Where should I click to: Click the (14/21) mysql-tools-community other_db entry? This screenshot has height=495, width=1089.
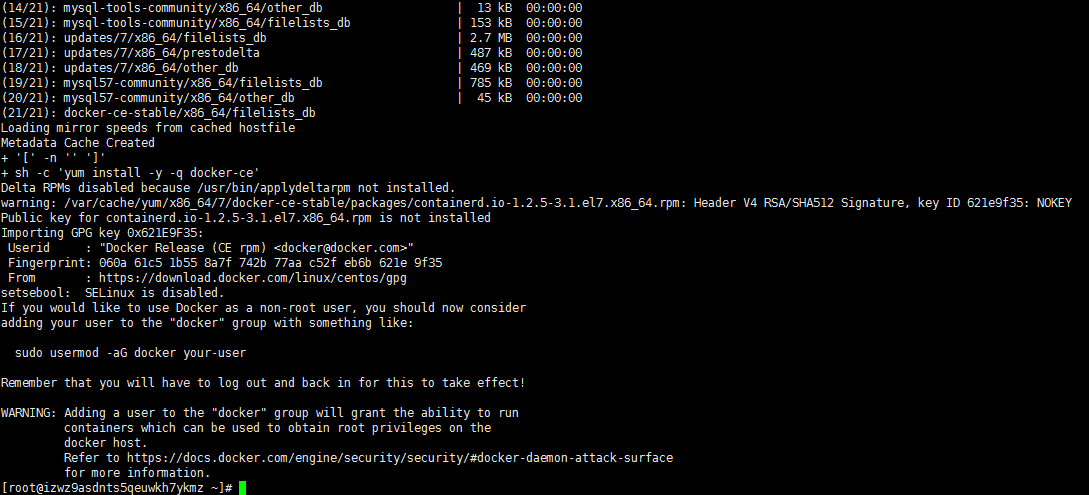click(x=162, y=8)
